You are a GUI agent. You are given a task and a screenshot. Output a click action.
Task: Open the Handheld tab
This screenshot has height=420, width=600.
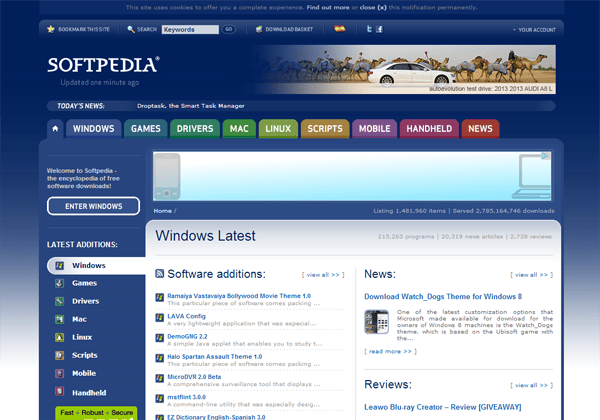click(429, 129)
